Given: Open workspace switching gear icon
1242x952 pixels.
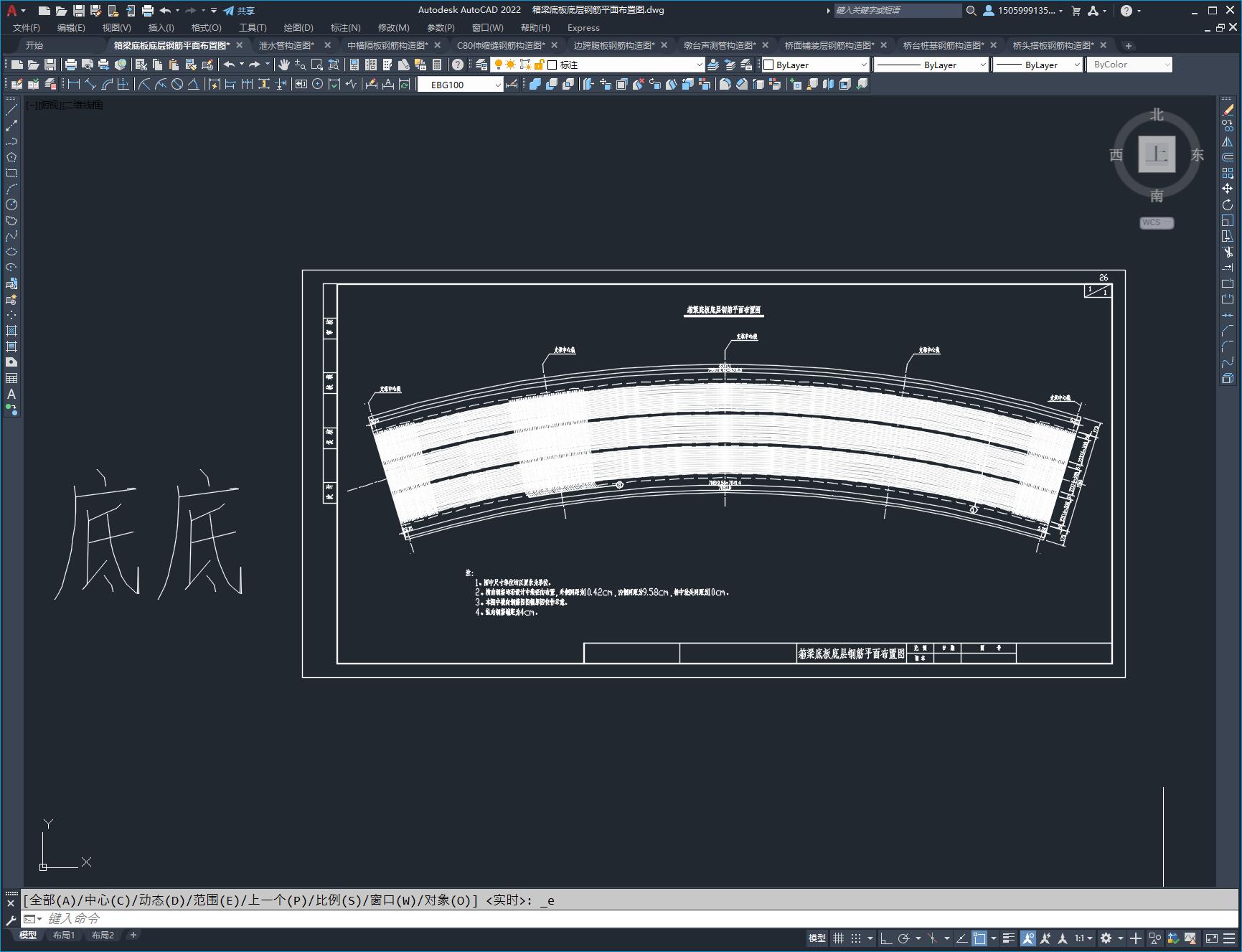Looking at the screenshot, I should tap(1106, 938).
